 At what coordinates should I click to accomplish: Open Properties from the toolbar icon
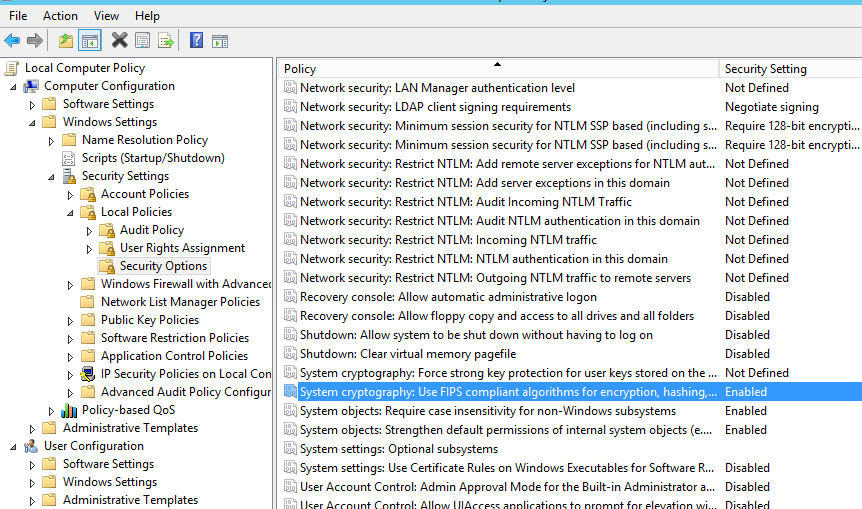[x=143, y=40]
